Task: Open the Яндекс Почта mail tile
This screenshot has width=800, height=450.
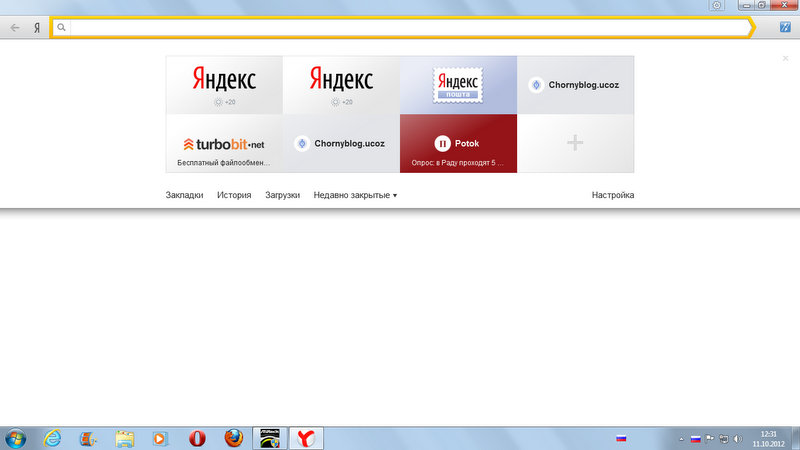Action: [x=458, y=85]
